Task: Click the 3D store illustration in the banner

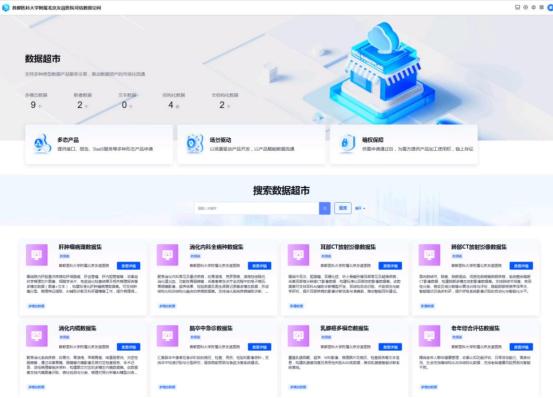Action: (x=383, y=72)
